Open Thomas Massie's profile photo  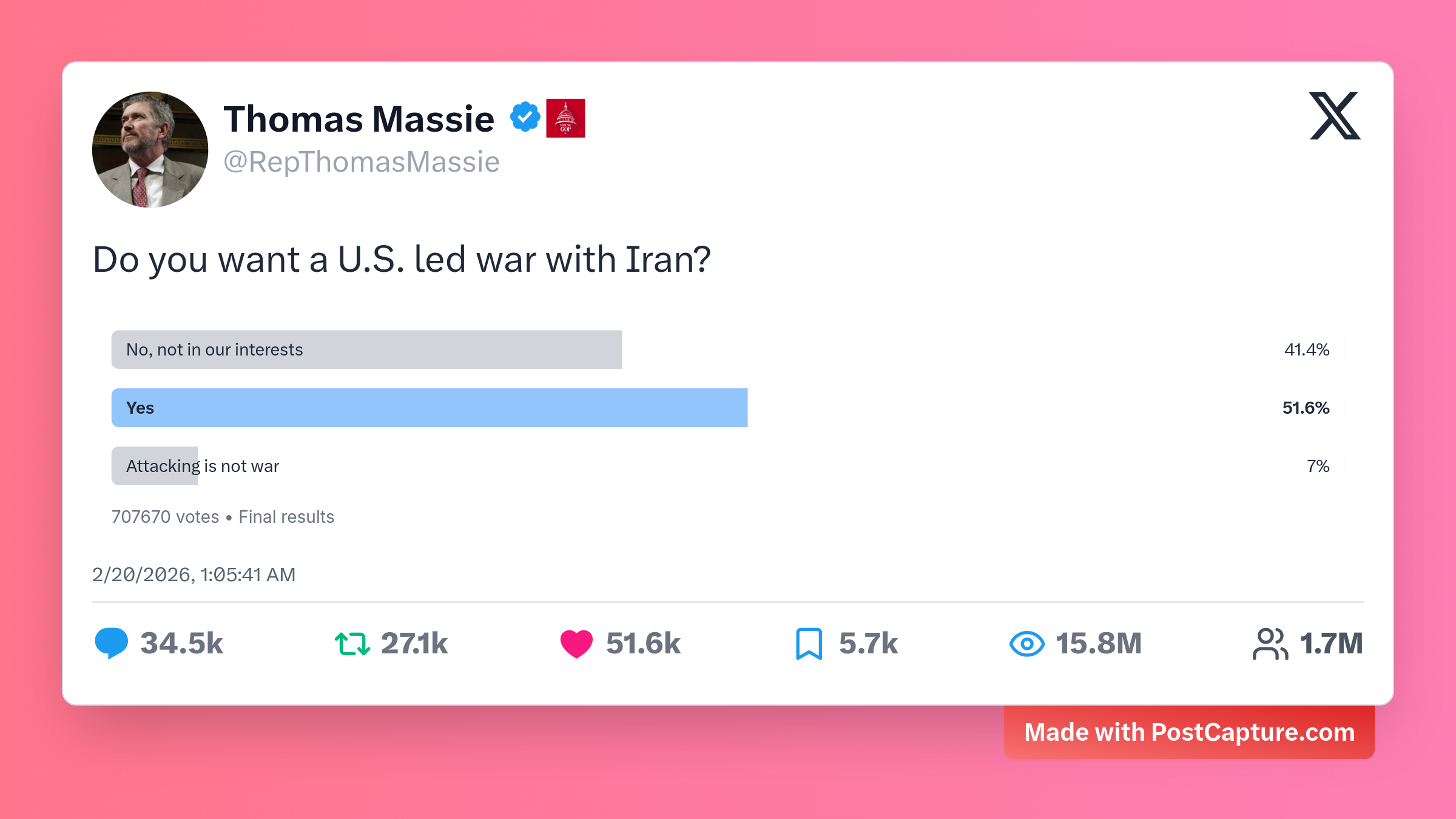tap(150, 150)
